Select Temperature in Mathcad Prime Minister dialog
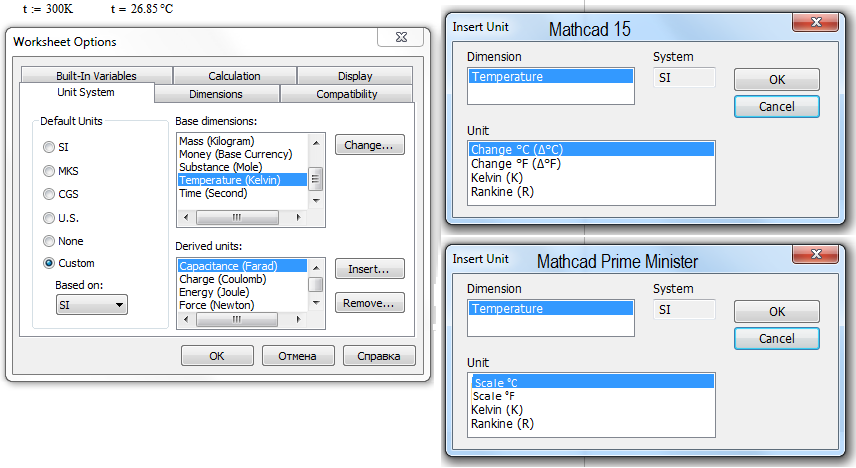Image resolution: width=856 pixels, height=468 pixels. pos(551,309)
